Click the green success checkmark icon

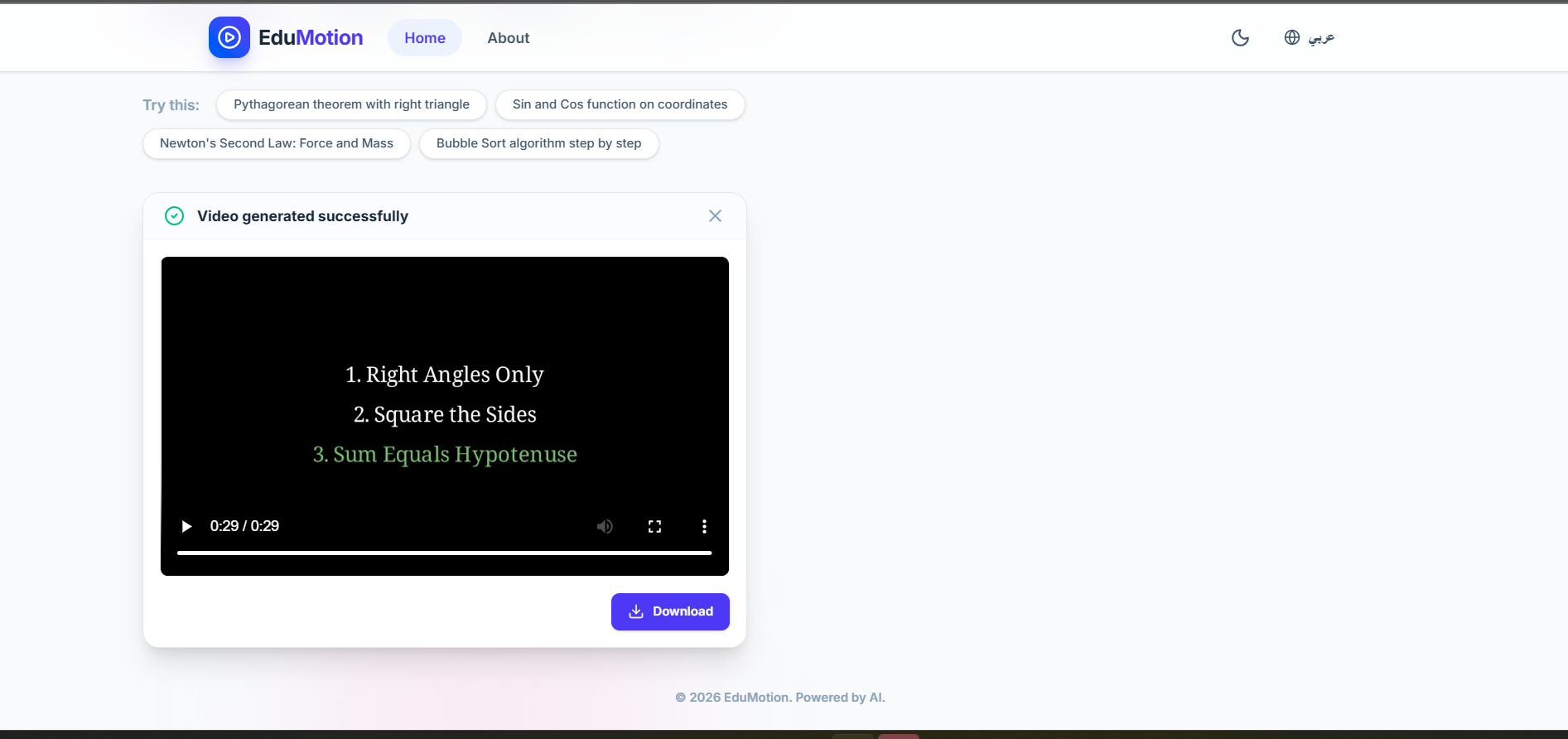(174, 216)
